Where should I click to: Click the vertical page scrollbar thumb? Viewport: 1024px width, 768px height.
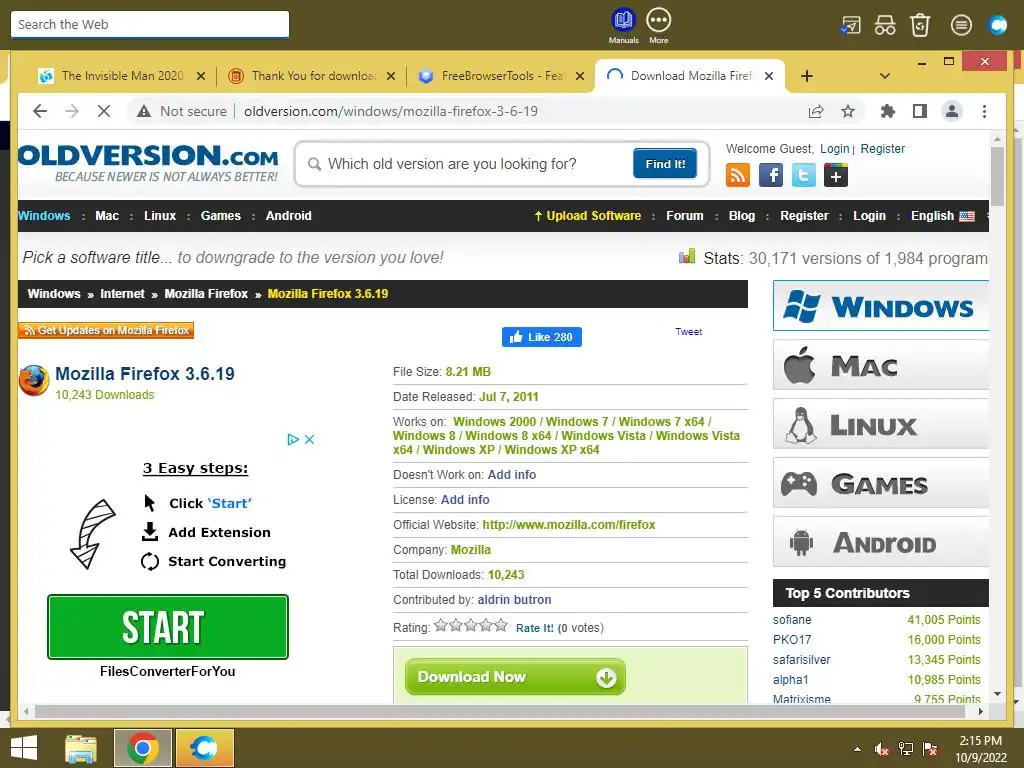(997, 176)
